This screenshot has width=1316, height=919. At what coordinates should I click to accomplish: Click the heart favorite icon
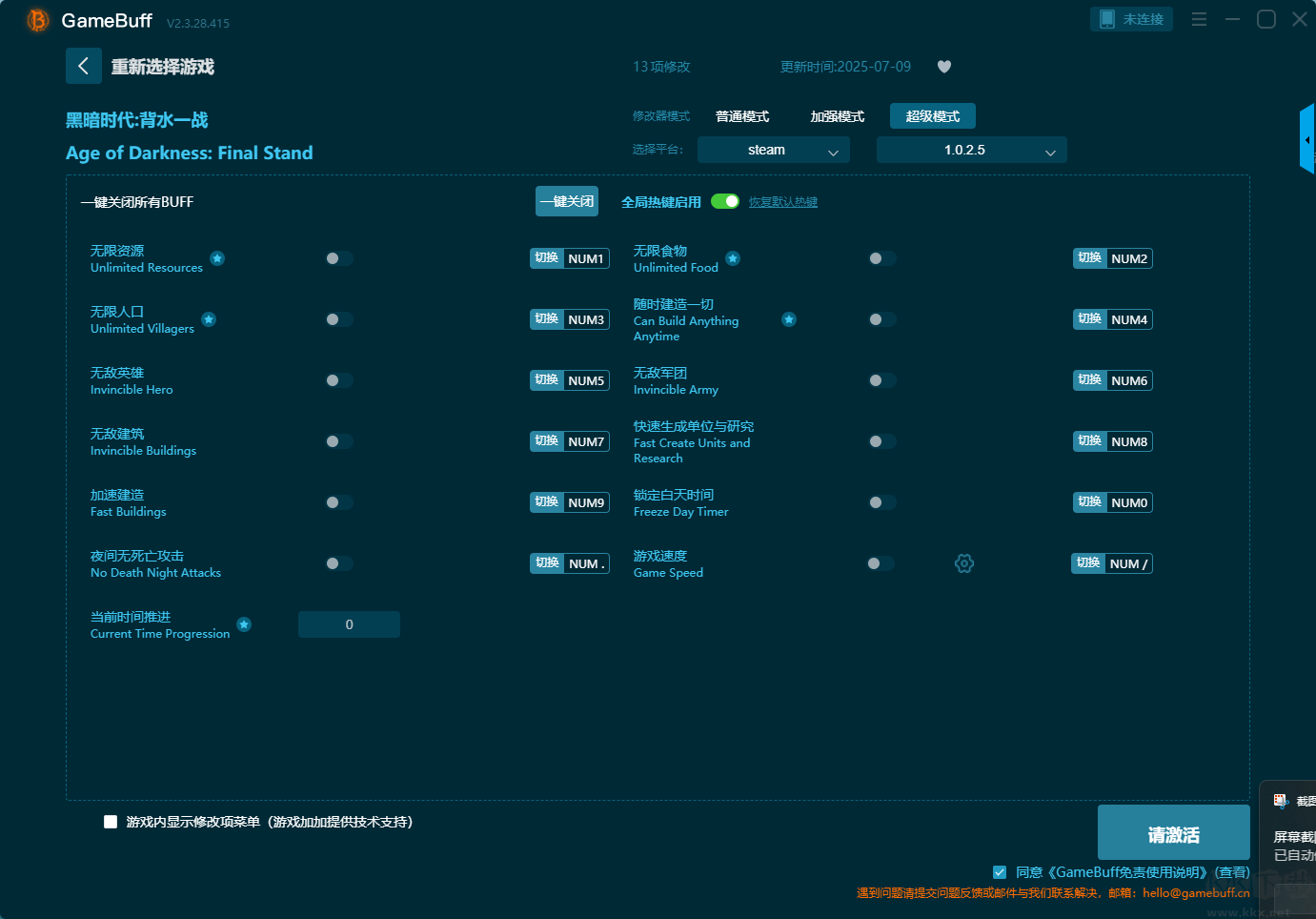pyautogui.click(x=944, y=67)
